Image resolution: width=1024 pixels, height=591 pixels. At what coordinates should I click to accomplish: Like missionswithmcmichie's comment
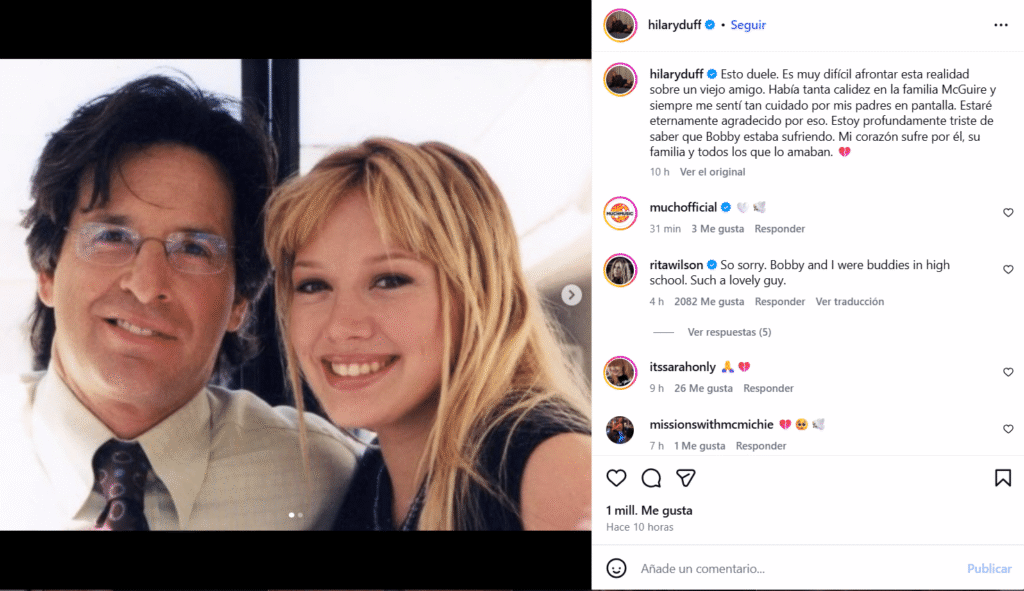pyautogui.click(x=1008, y=429)
